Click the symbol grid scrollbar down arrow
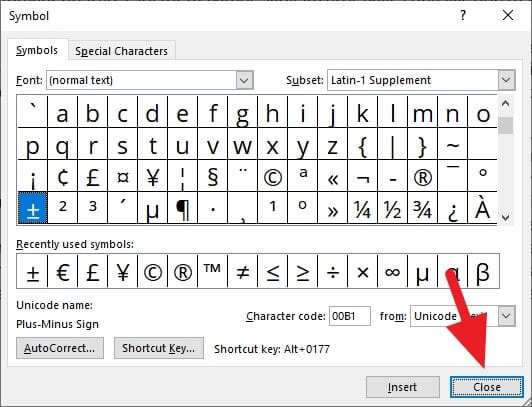This screenshot has height=407, width=532. click(506, 217)
